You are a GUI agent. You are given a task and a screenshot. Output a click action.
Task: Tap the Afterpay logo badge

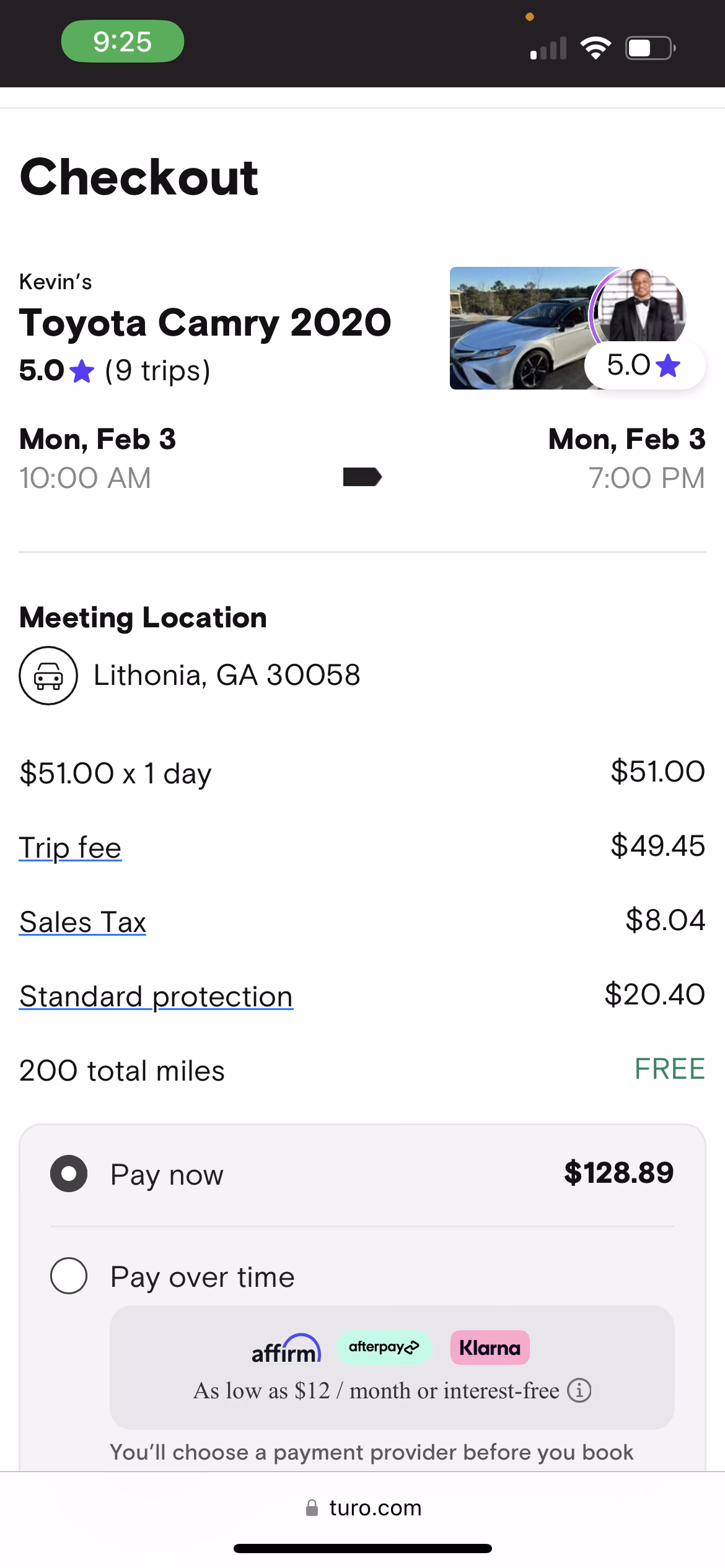click(384, 1347)
